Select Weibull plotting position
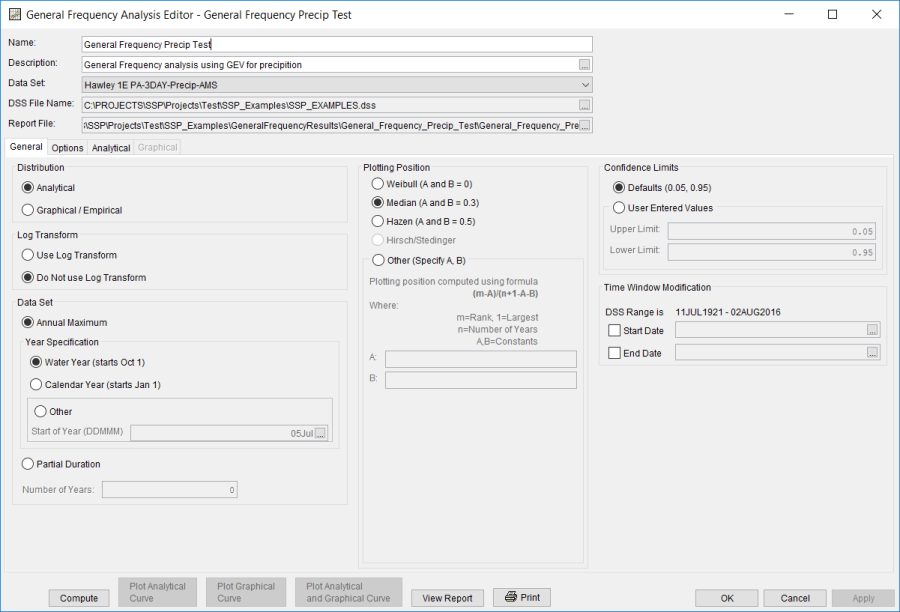The width and height of the screenshot is (900, 612). pos(378,182)
